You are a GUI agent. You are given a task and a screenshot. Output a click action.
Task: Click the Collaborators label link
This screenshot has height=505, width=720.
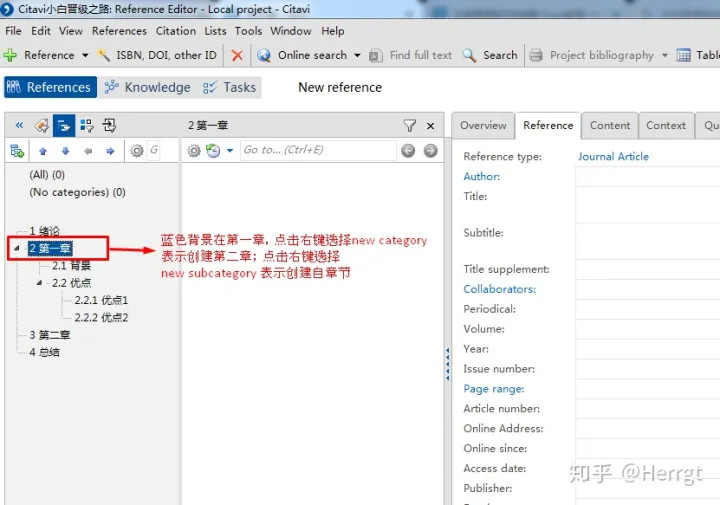click(499, 289)
